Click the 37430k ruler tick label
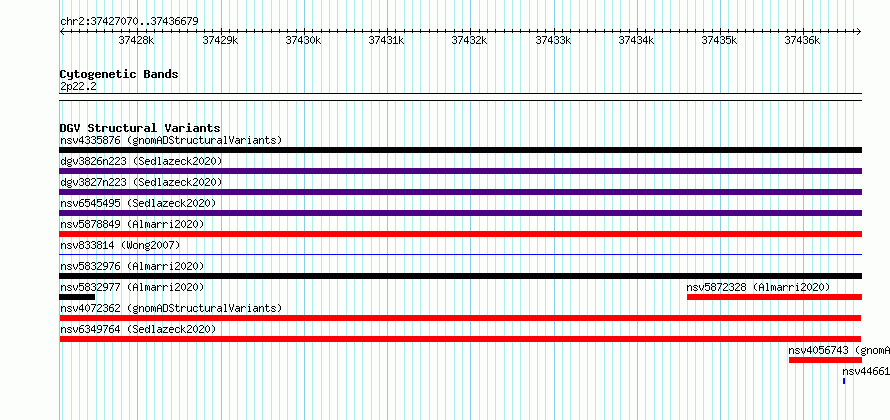The width and height of the screenshot is (890, 420). [303, 40]
